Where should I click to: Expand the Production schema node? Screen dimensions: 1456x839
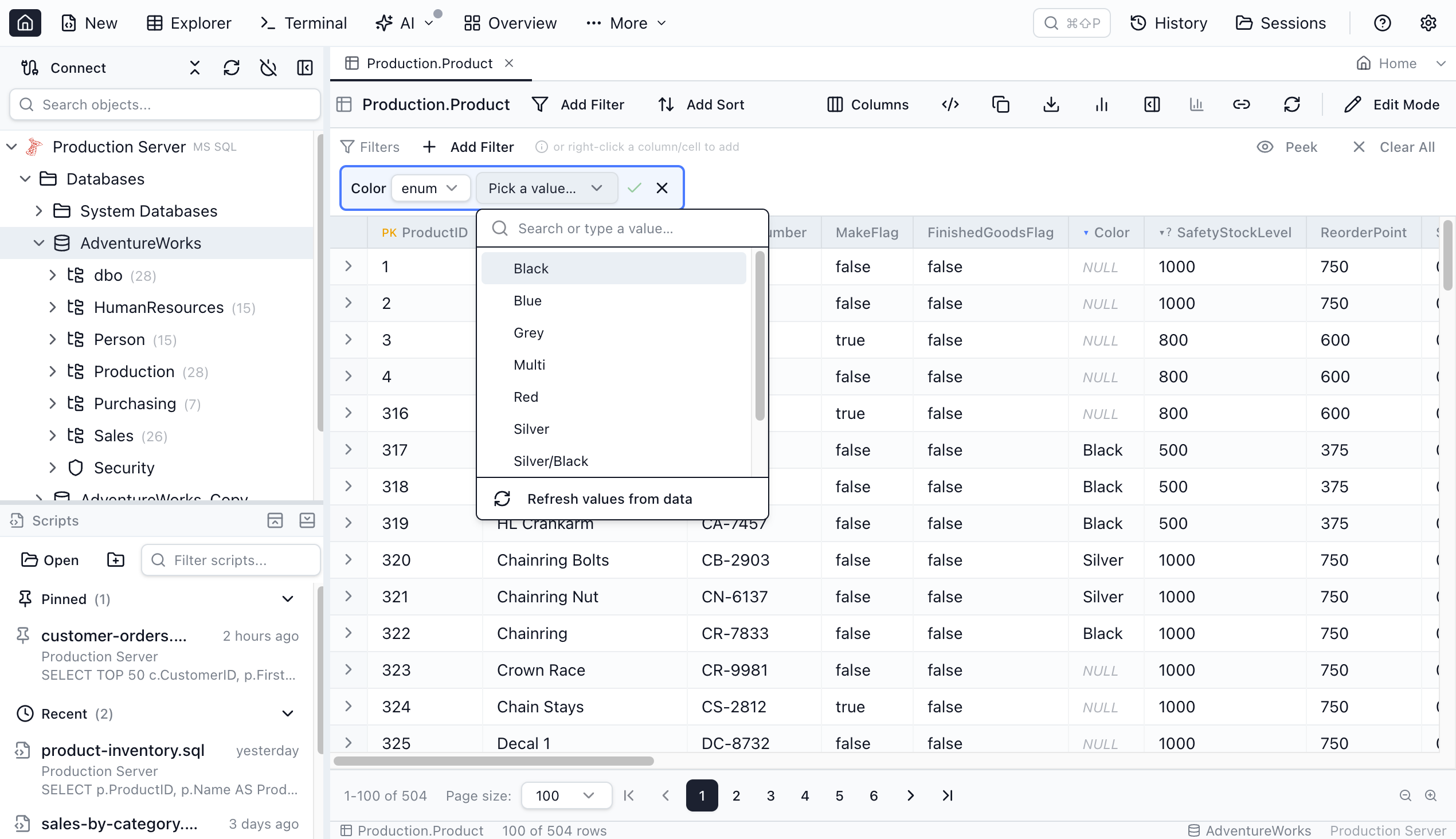[x=53, y=372]
